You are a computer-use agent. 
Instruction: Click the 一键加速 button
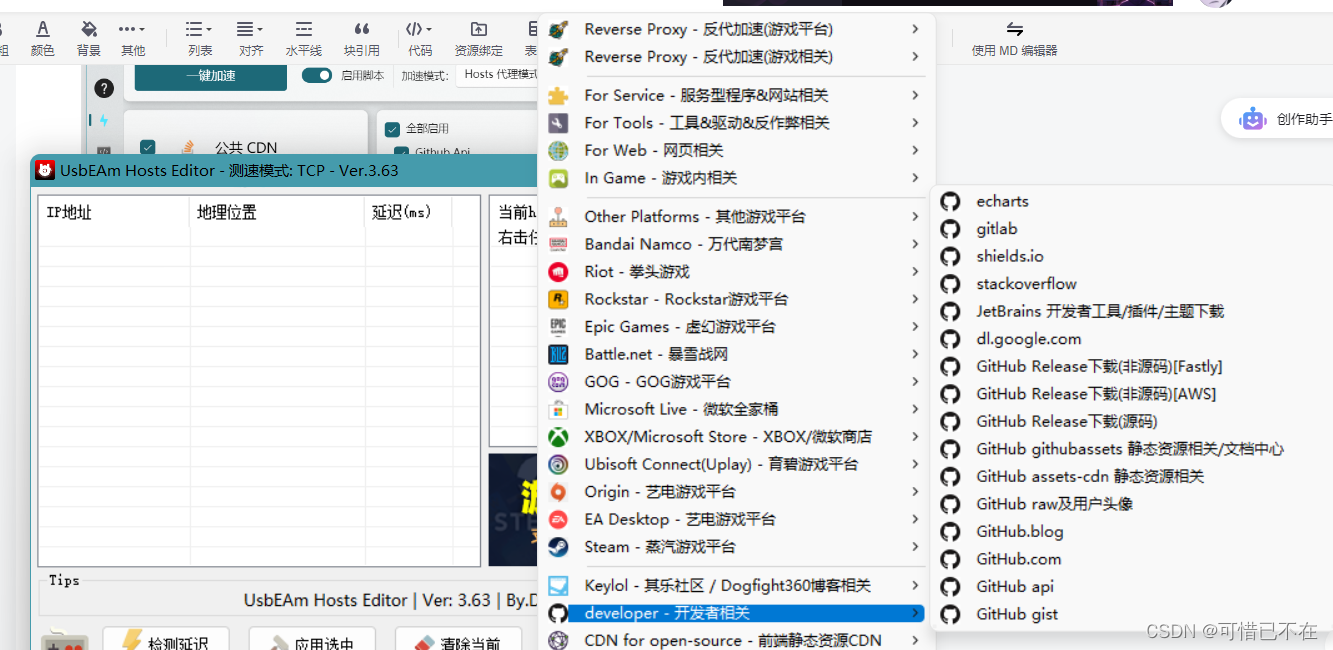[210, 76]
